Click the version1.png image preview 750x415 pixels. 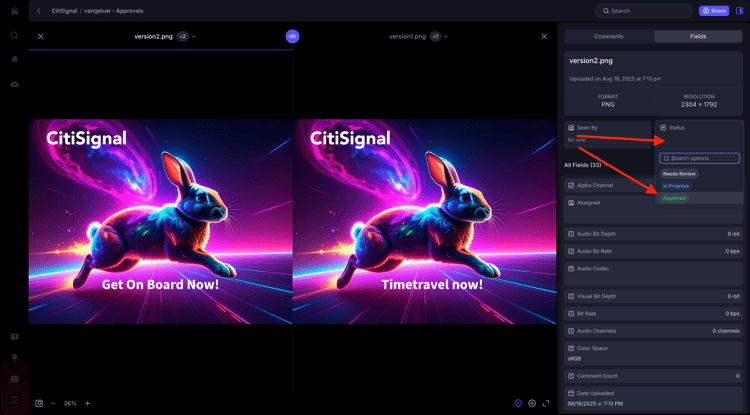[x=424, y=221]
